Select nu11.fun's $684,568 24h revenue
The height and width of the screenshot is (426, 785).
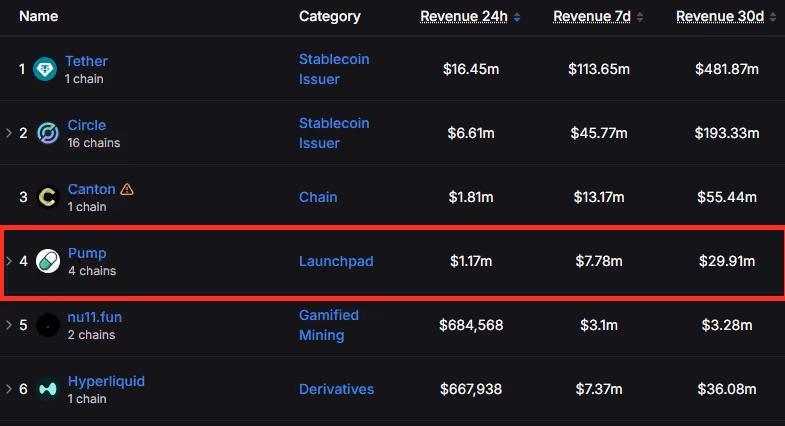pyautogui.click(x=471, y=325)
